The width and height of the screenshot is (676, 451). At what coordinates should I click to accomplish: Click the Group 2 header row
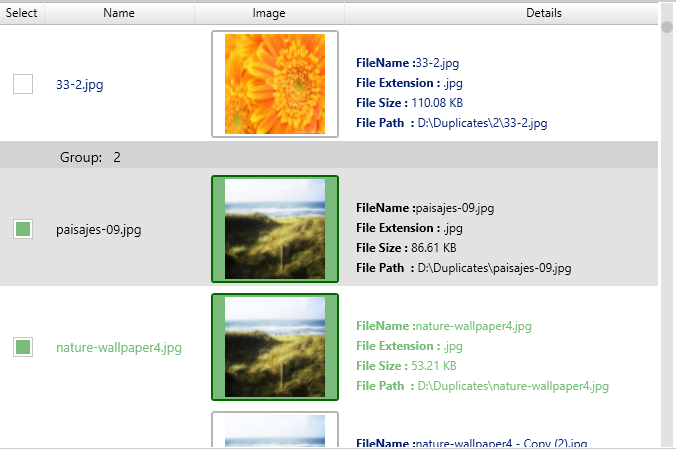[x=329, y=157]
